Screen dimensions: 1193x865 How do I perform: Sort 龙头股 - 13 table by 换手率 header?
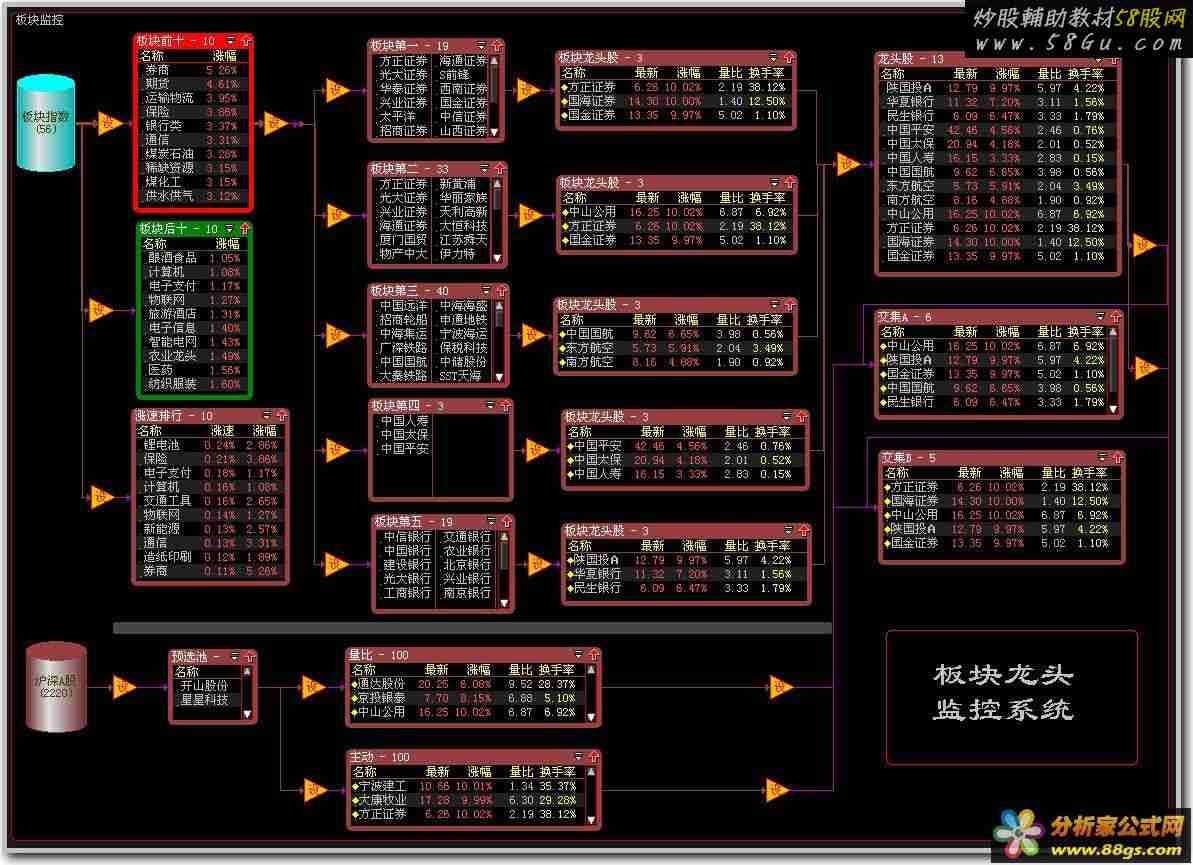(1086, 74)
